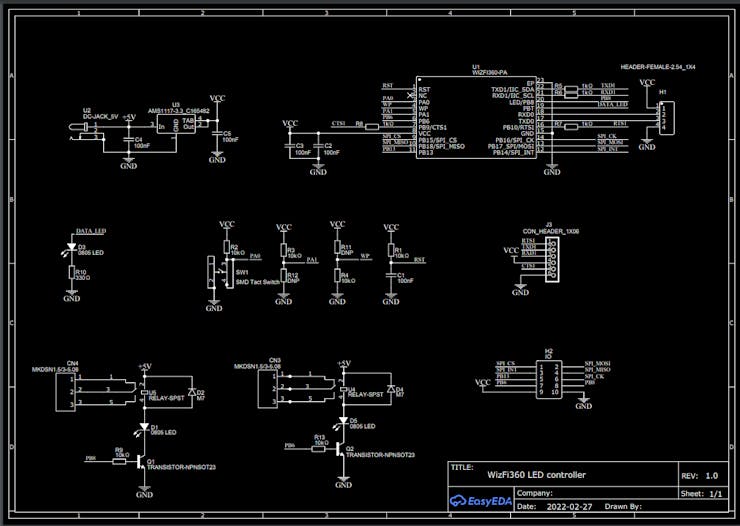The height and width of the screenshot is (526, 740).
Task: Pick the Q1 NPN transistor symbol
Action: [142, 461]
